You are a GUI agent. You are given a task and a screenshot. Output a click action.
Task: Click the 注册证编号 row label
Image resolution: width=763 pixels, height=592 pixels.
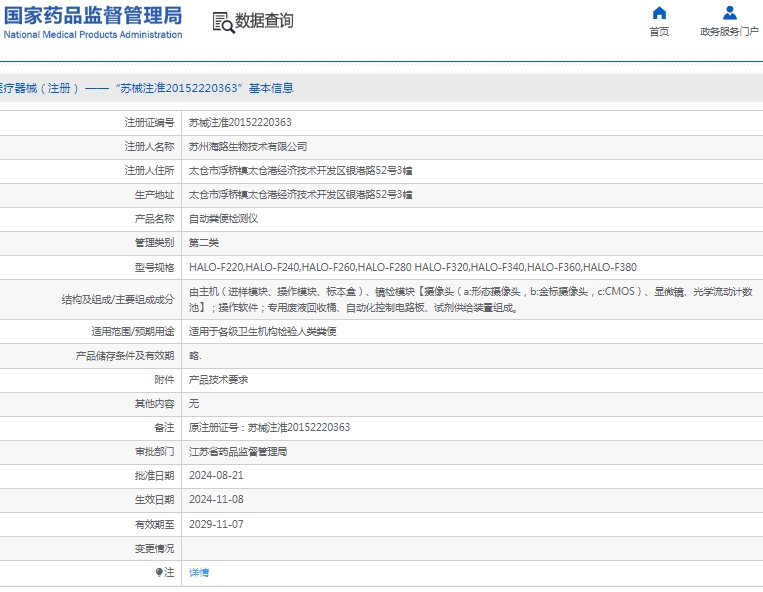149,123
